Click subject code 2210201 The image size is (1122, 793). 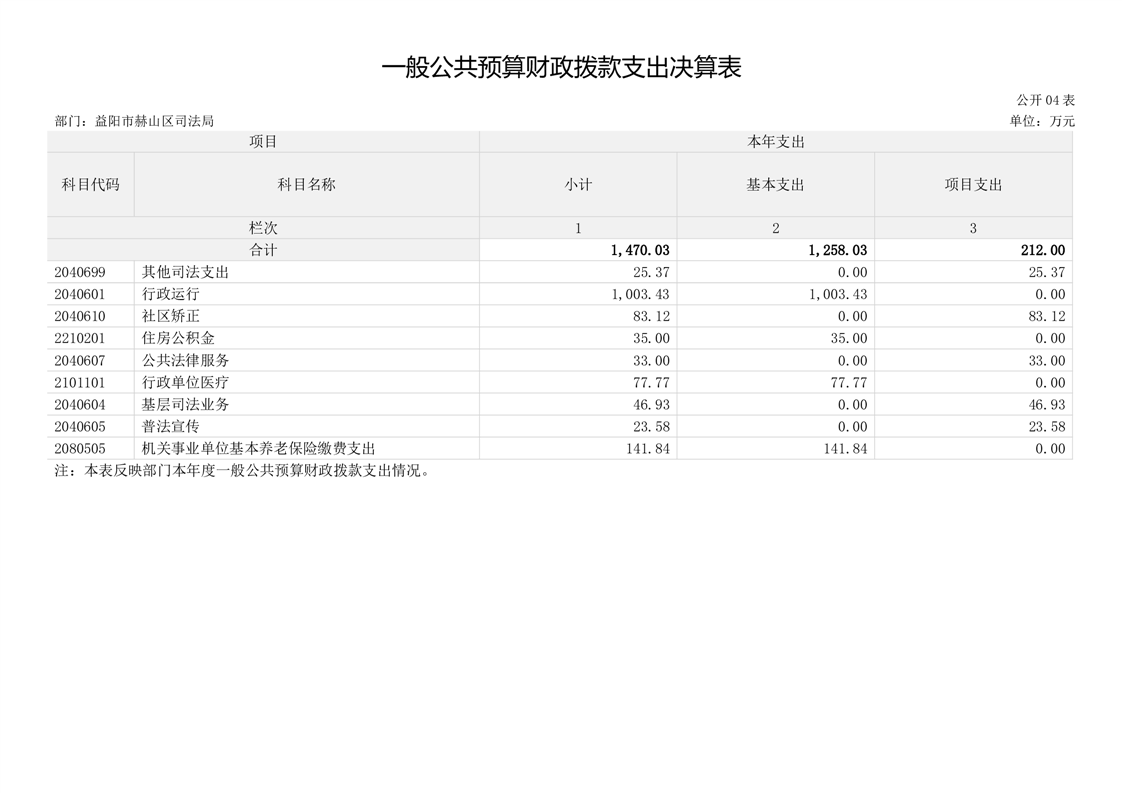tap(80, 338)
